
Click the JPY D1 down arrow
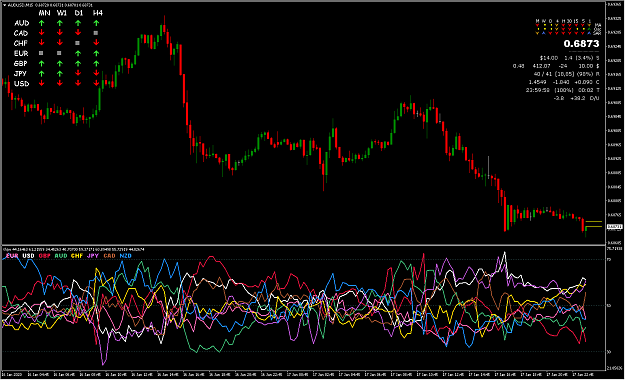coord(78,73)
